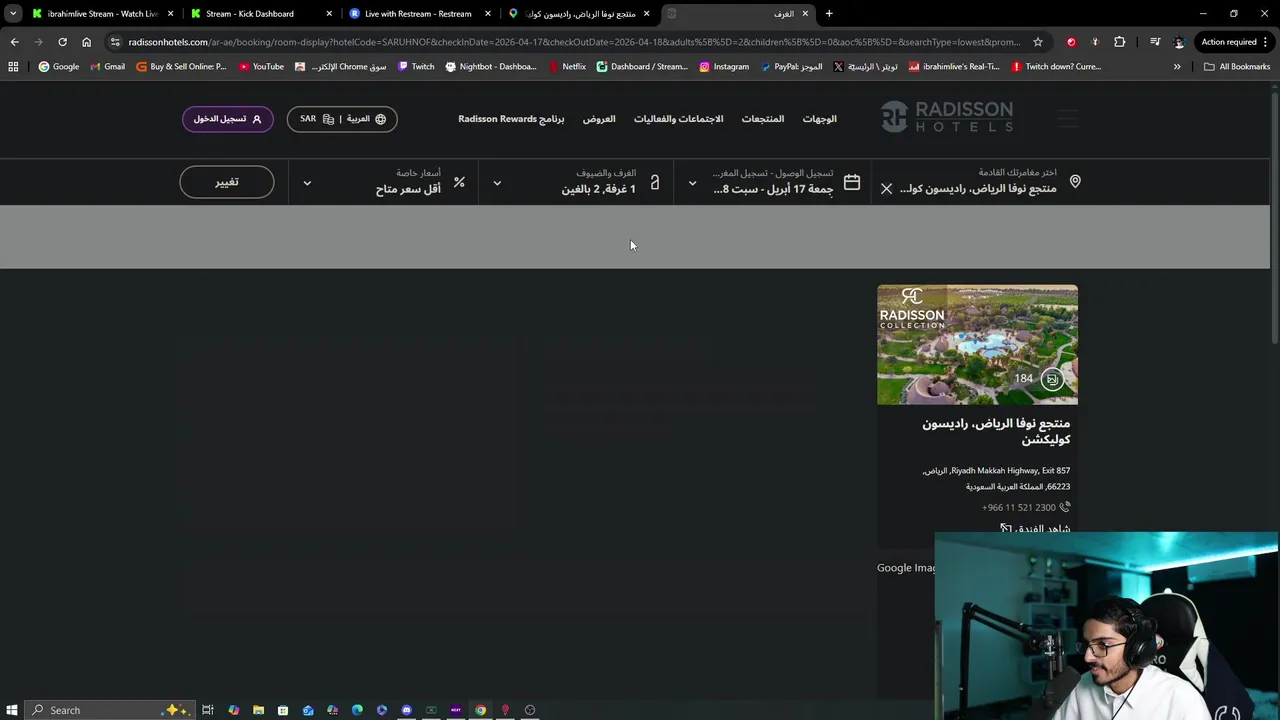Open the All Bookmarks folder
This screenshot has width=1280, height=720.
(x=1237, y=66)
